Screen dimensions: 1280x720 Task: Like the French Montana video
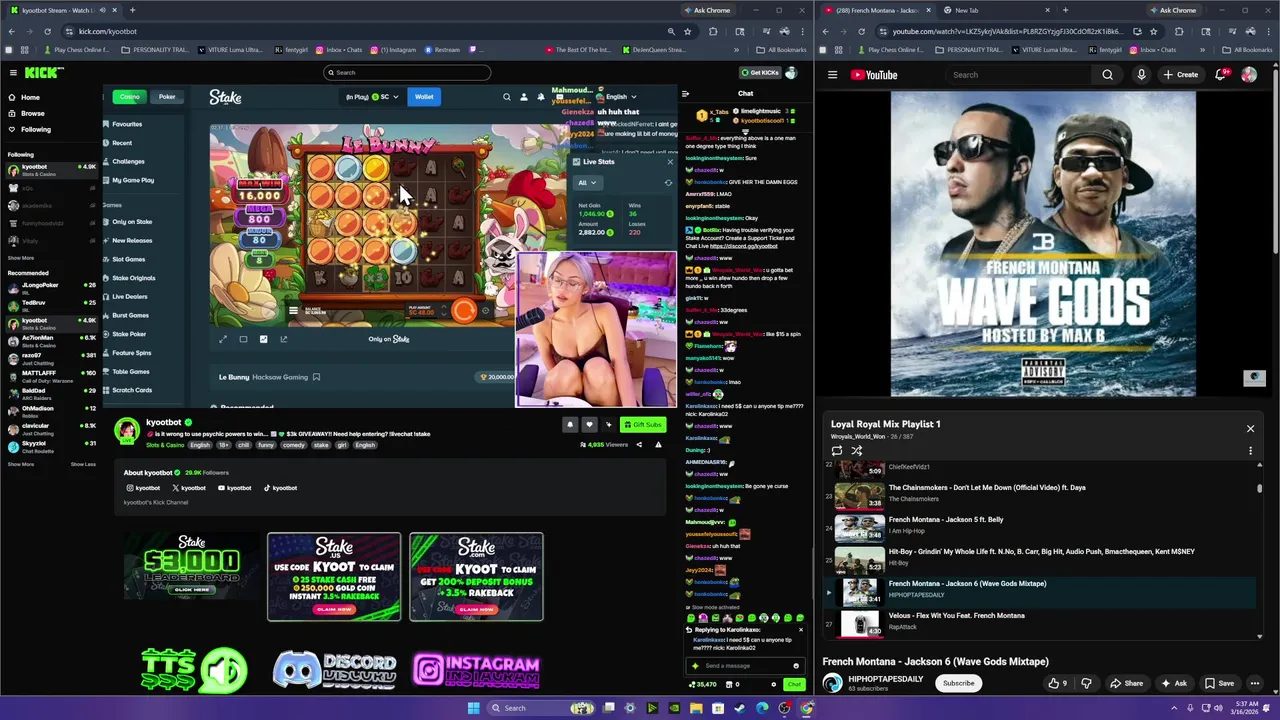(x=1057, y=683)
